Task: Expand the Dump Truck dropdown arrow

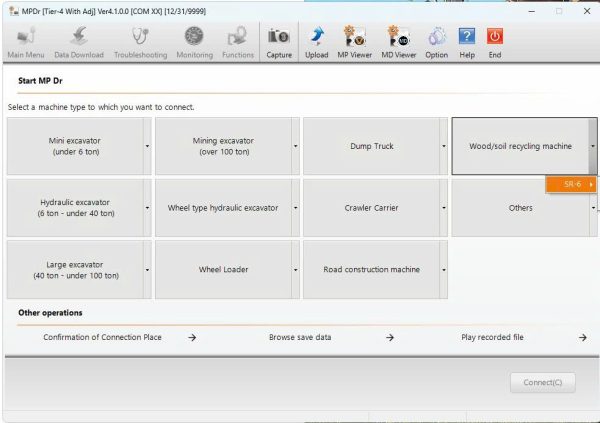Action: (x=443, y=146)
